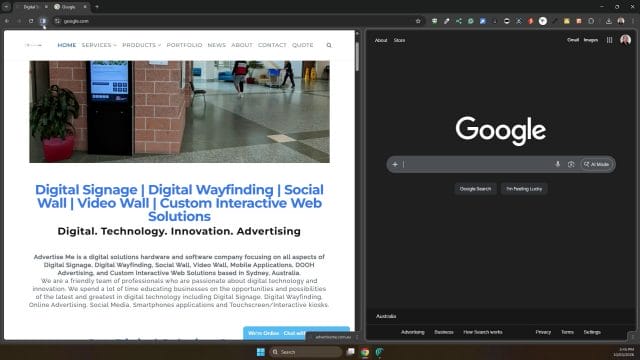
Task: Open Chrome three-dot menu
Action: tap(633, 21)
